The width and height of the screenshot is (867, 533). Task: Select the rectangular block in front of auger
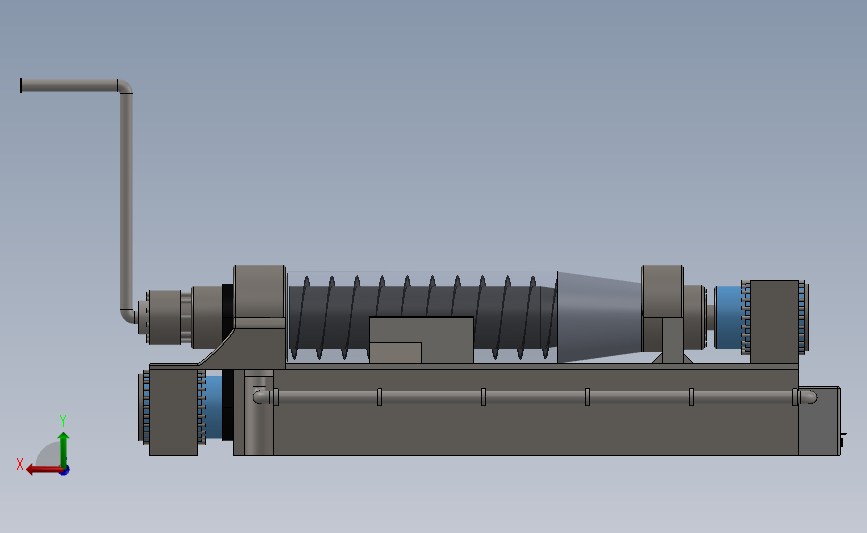point(421,339)
